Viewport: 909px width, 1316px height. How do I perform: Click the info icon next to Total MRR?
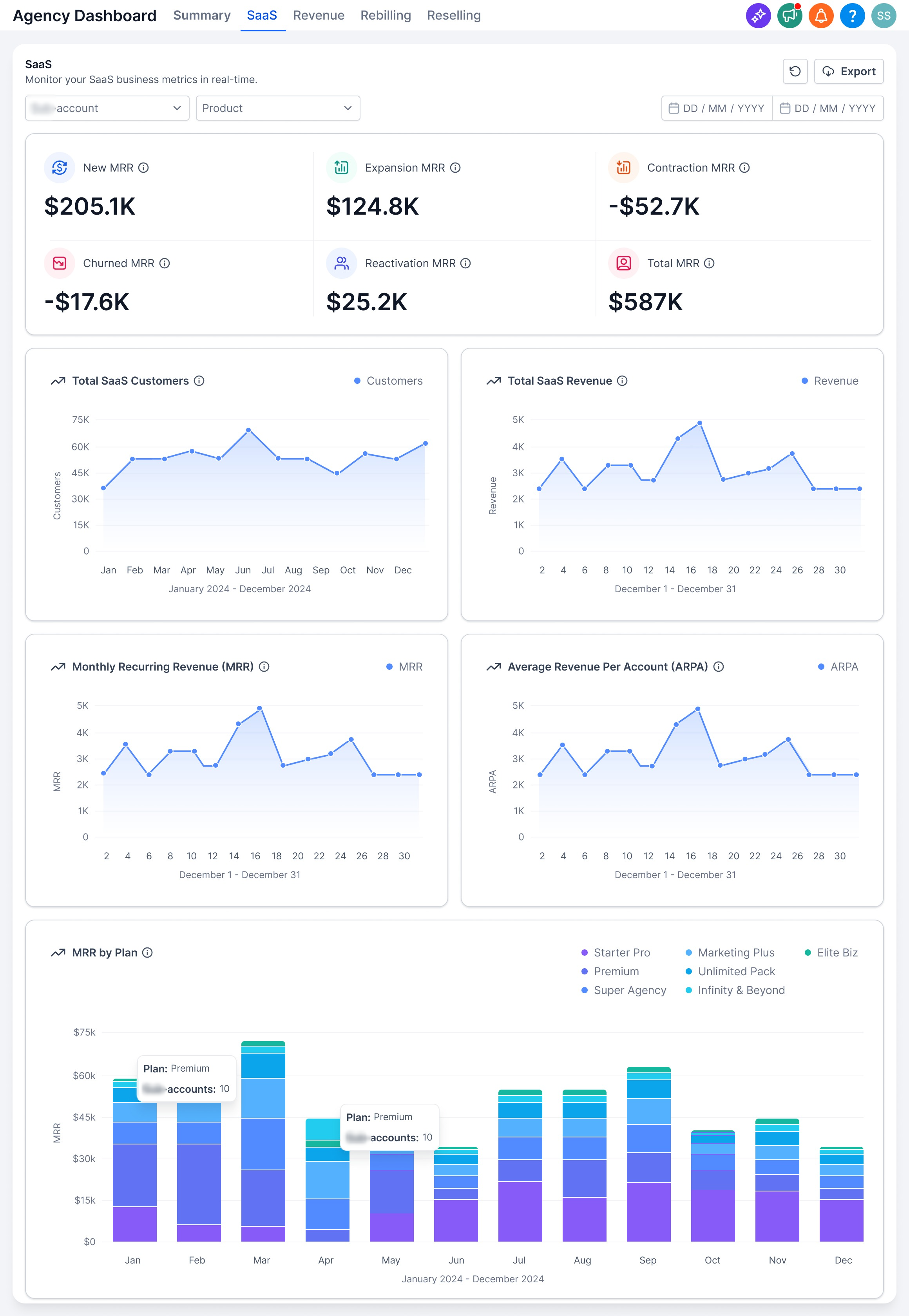[x=709, y=264]
